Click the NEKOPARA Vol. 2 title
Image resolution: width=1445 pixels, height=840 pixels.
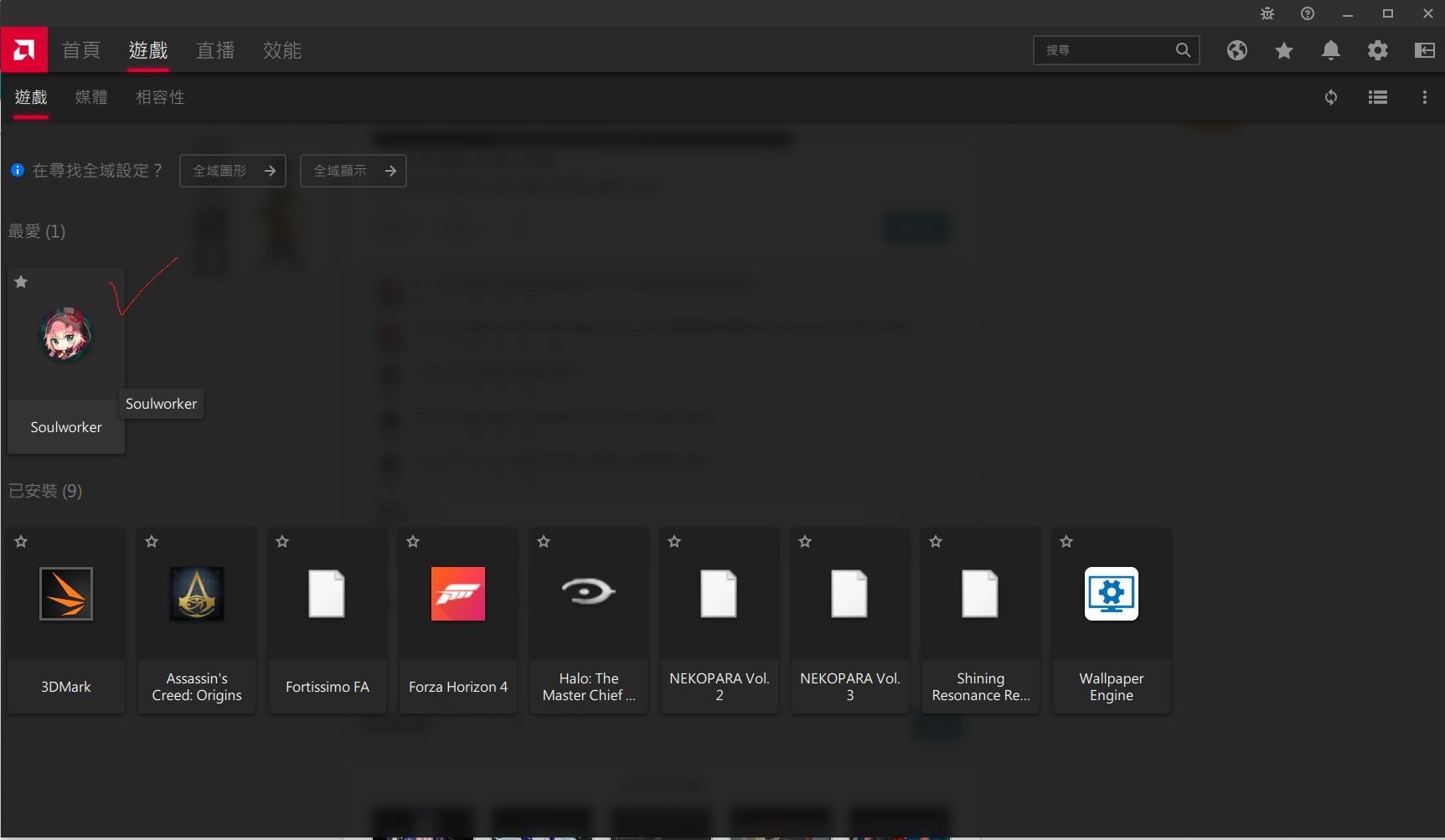click(x=720, y=687)
